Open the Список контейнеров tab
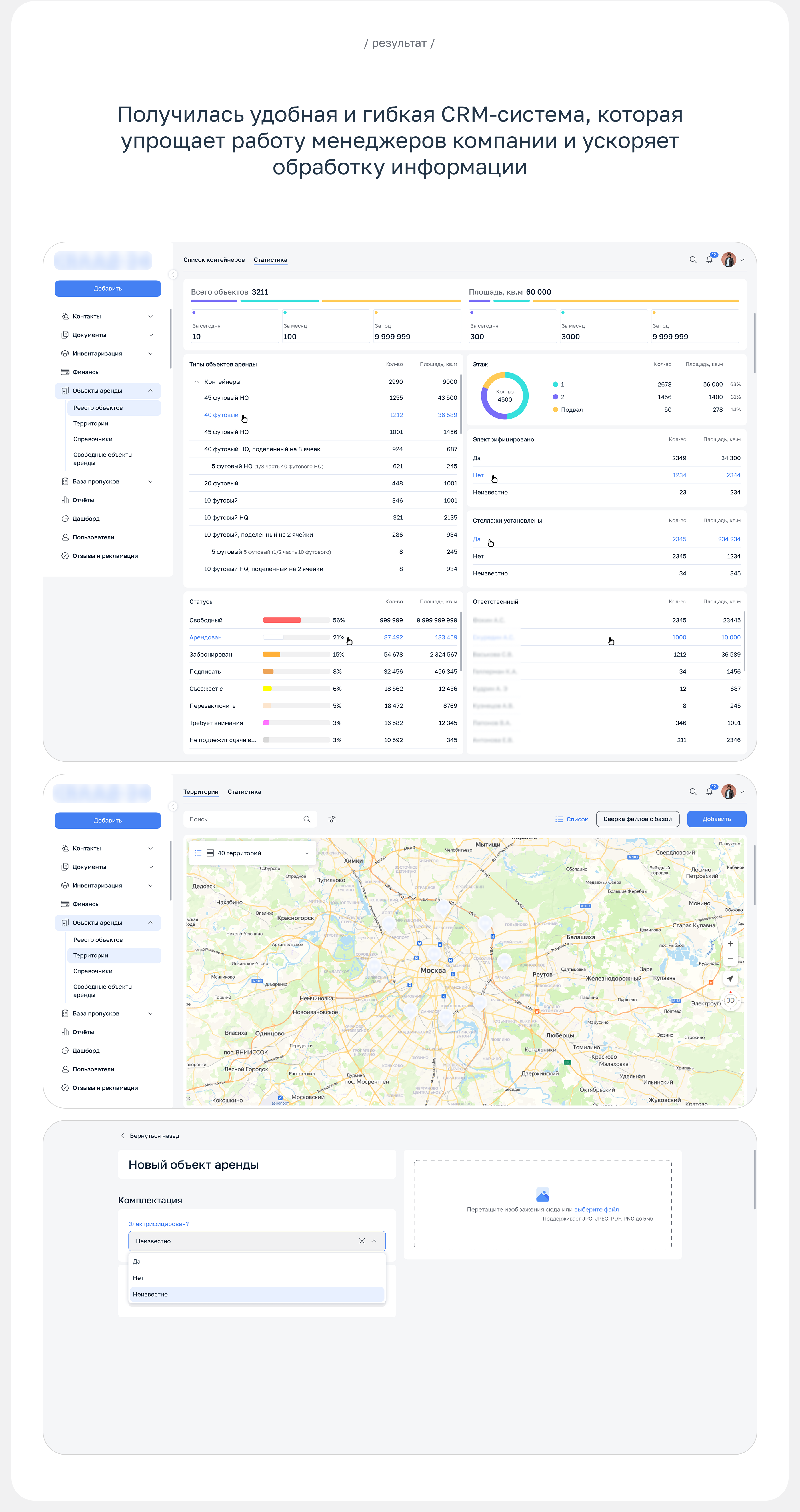The height and width of the screenshot is (1512, 800). (x=214, y=259)
